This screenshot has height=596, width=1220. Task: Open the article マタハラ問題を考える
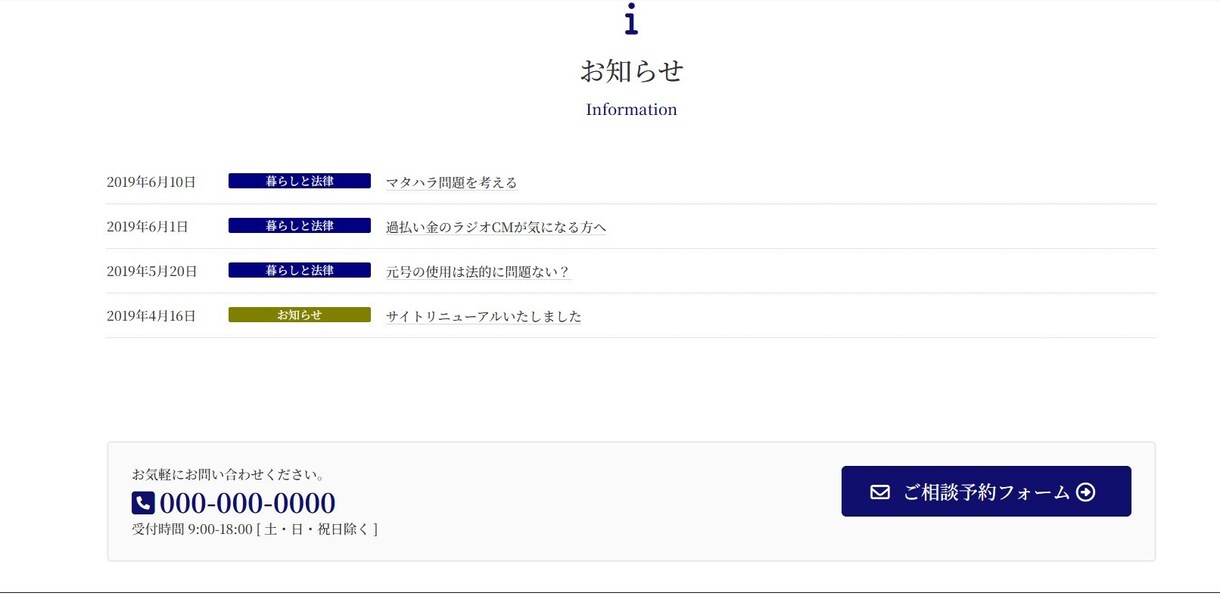[x=452, y=182]
